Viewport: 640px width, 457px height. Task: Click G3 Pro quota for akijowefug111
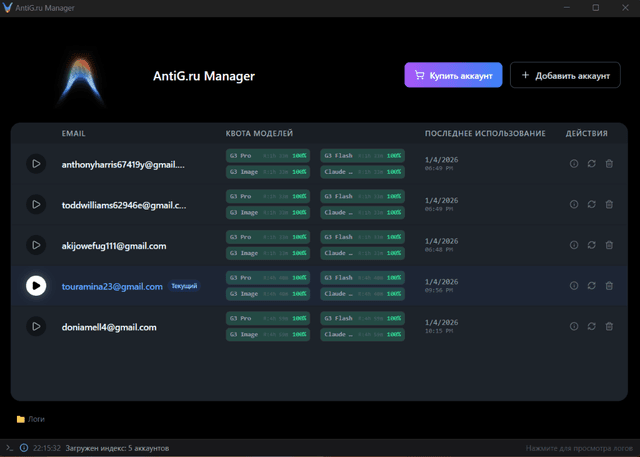click(x=268, y=237)
